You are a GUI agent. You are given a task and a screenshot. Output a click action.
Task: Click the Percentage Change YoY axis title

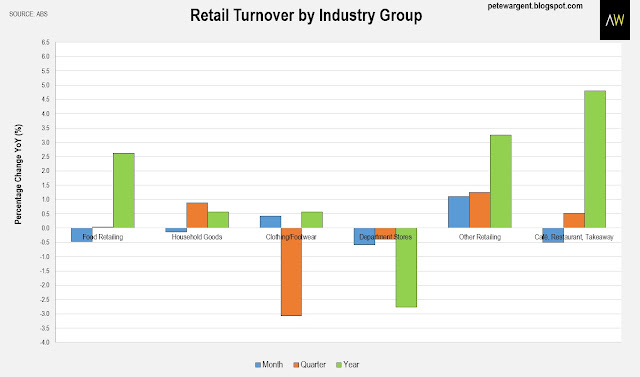(x=18, y=174)
